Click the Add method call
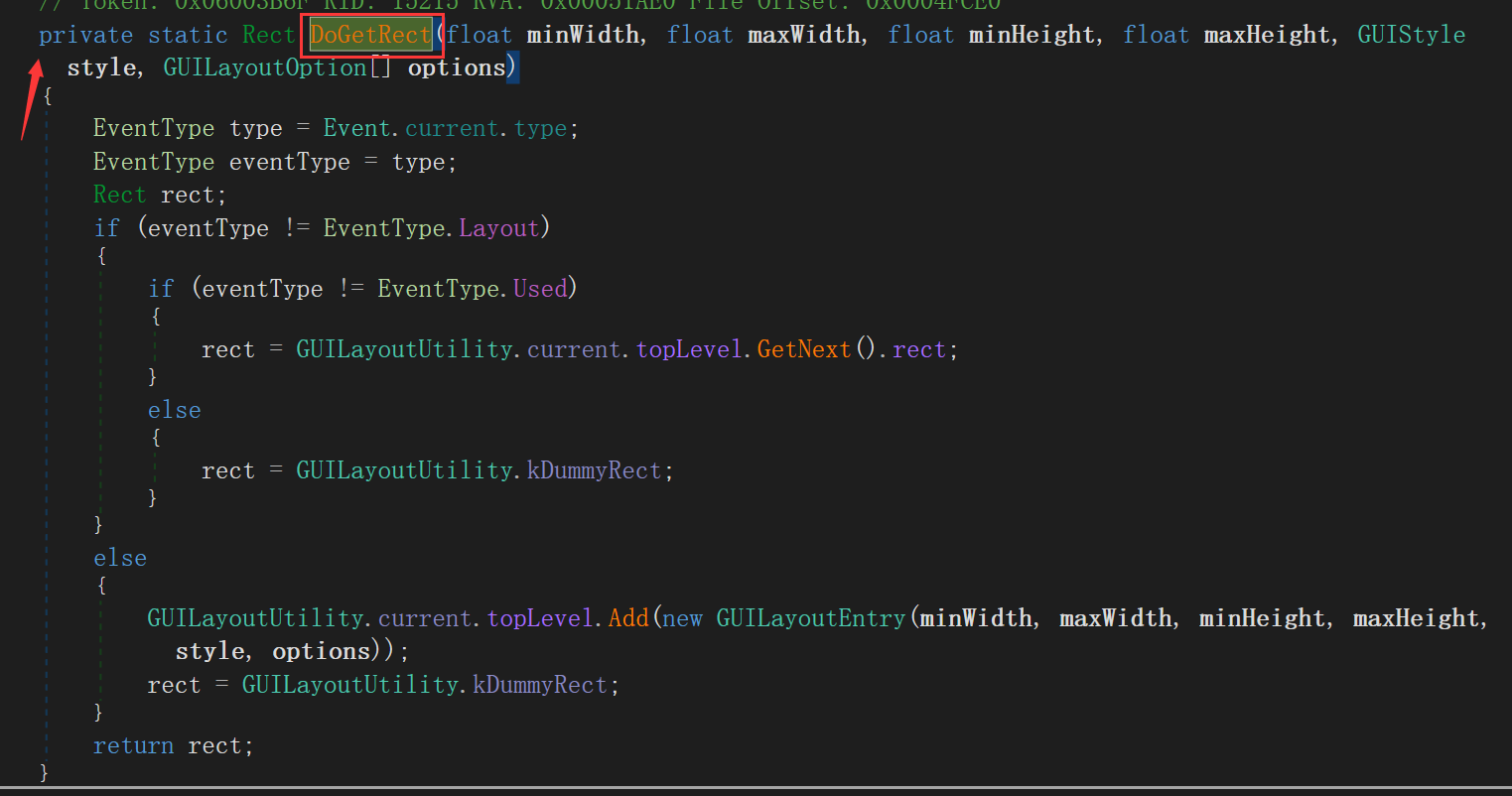 click(x=628, y=618)
